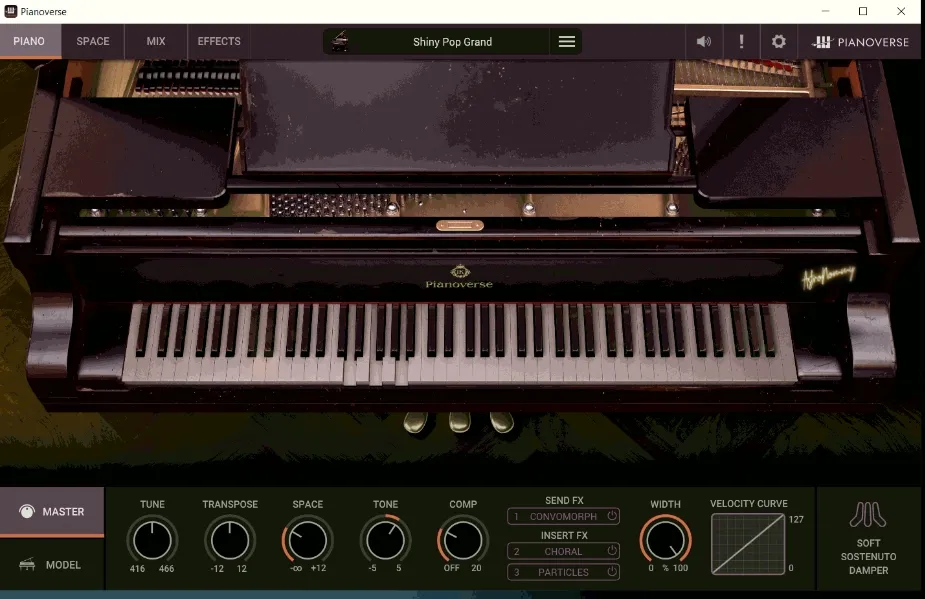Open the PIANO tab
This screenshot has height=599, width=925.
coord(29,41)
